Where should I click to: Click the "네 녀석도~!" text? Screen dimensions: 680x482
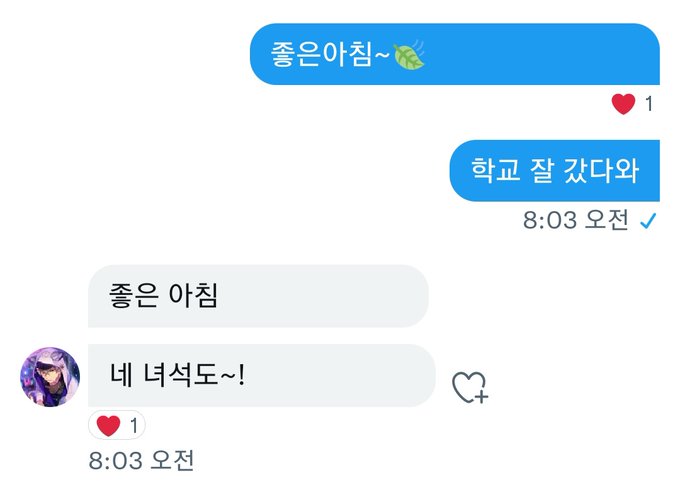[x=177, y=376]
